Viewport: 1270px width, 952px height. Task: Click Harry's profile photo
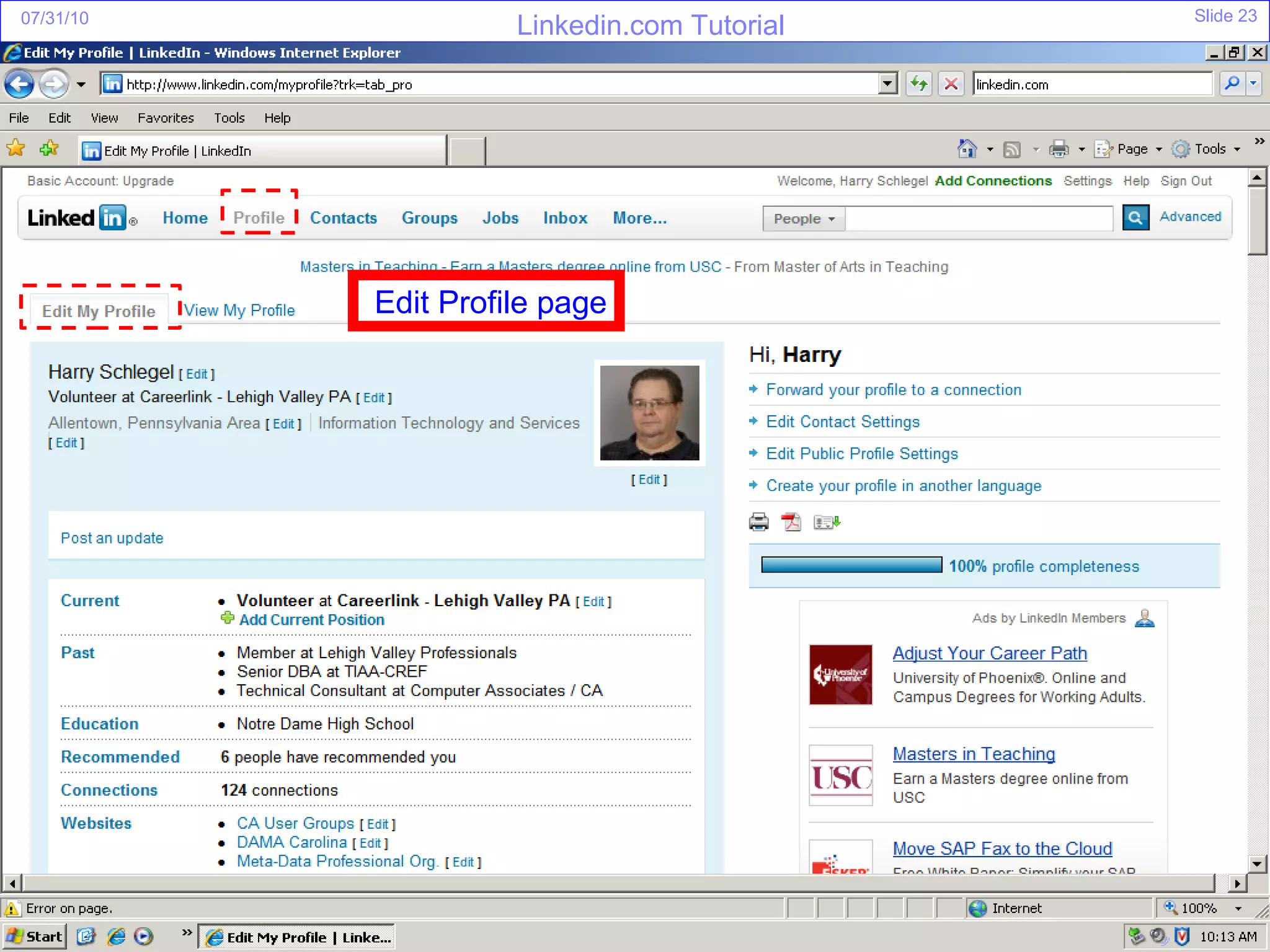click(649, 413)
